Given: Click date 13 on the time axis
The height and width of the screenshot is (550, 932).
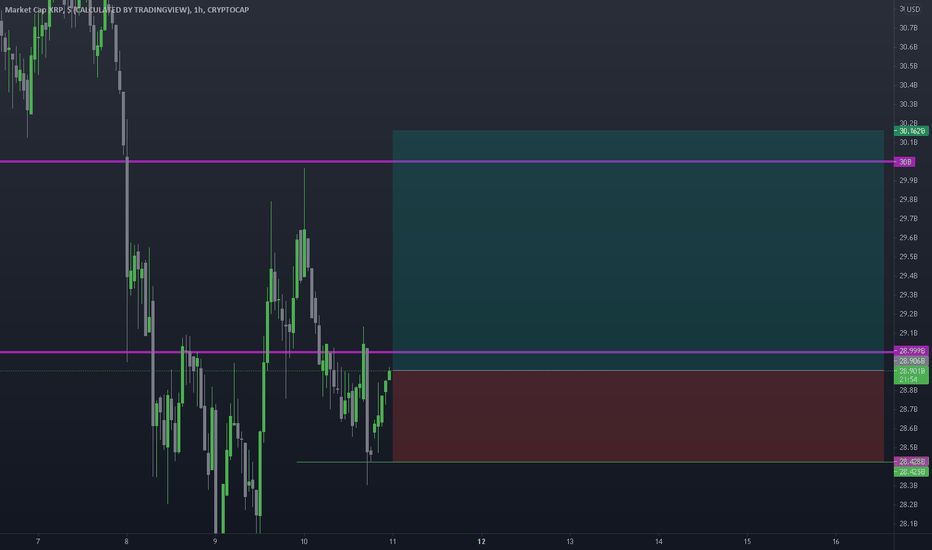Looking at the screenshot, I should pos(570,541).
